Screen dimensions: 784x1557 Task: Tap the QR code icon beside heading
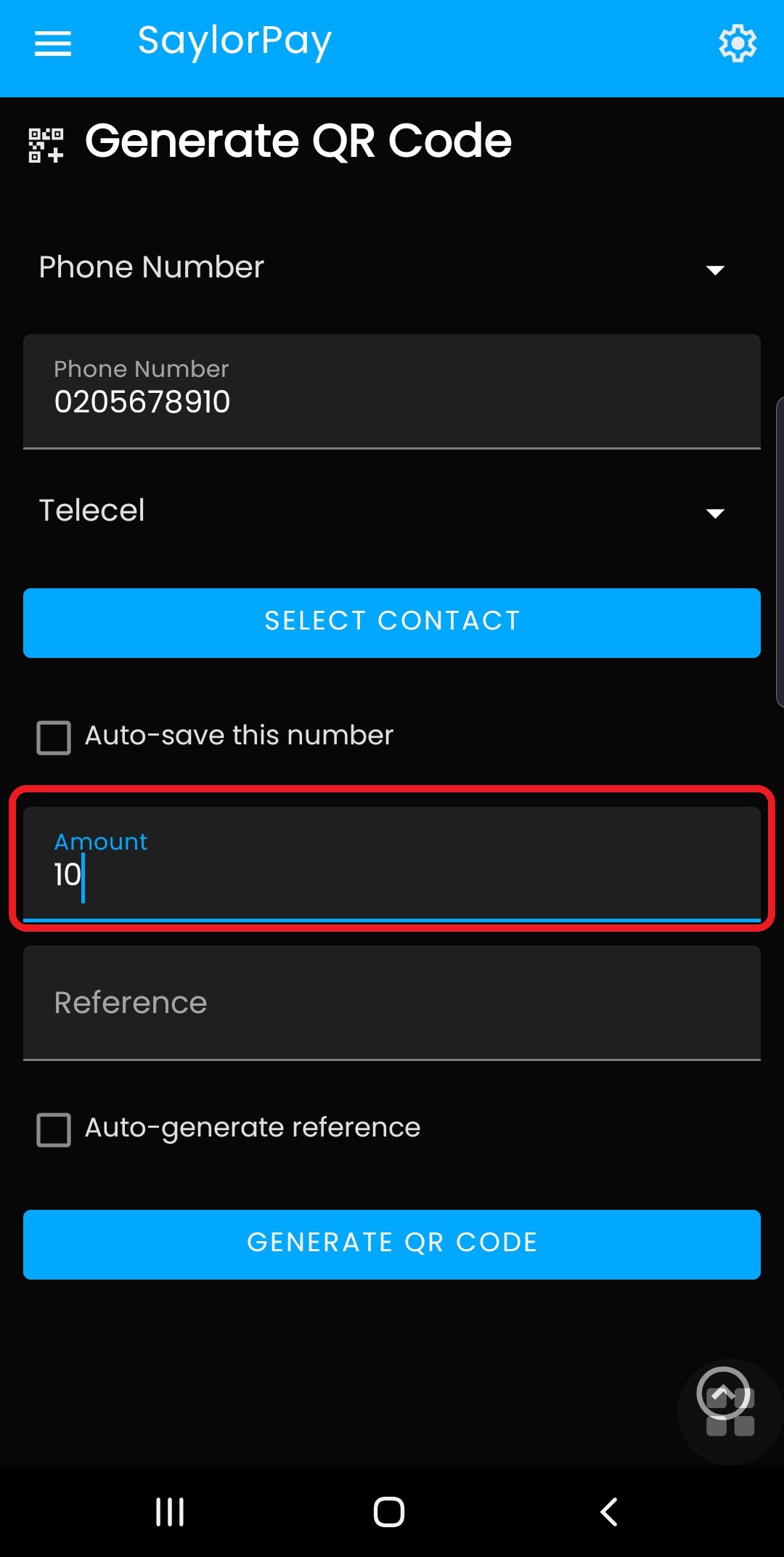[x=46, y=145]
